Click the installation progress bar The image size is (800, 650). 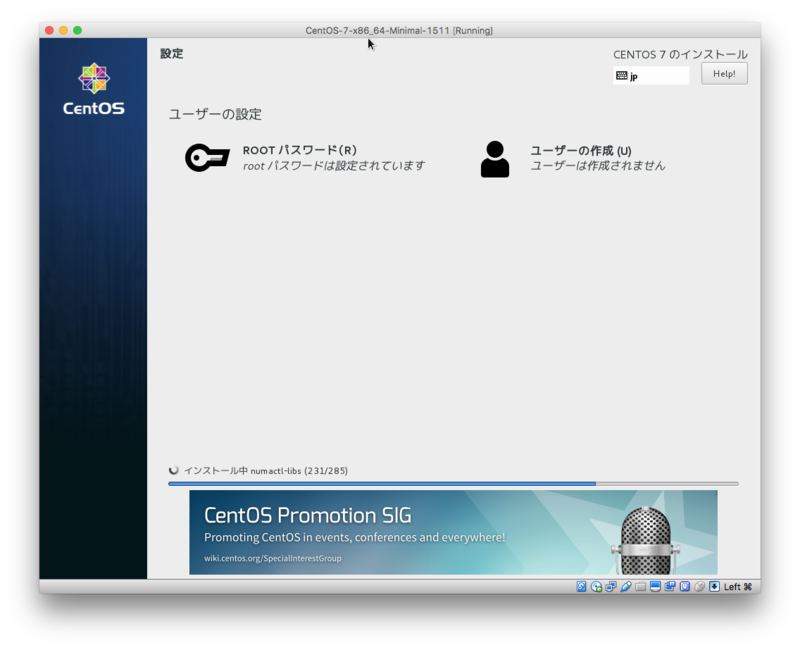coord(453,483)
